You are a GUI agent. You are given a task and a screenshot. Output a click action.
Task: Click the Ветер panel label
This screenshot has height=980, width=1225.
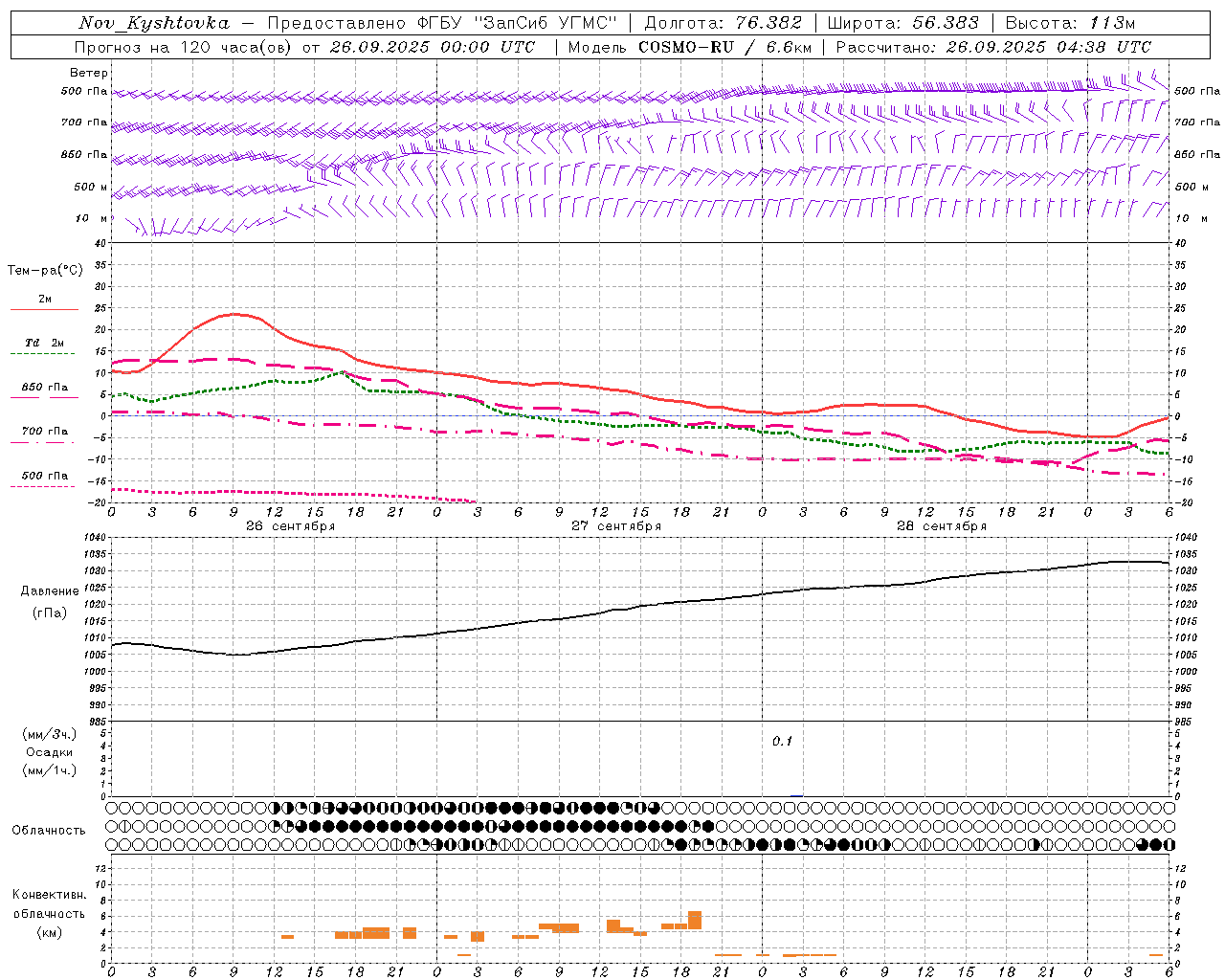[x=89, y=73]
